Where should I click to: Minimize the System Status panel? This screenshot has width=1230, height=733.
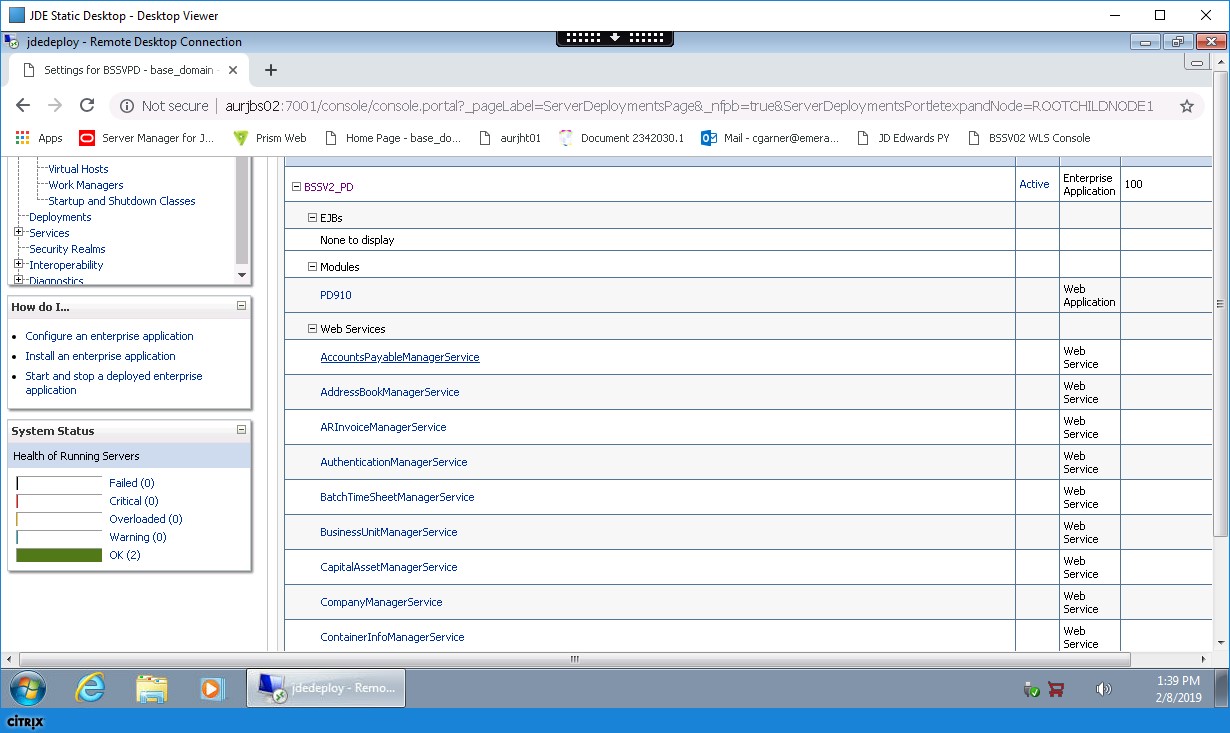click(241, 430)
